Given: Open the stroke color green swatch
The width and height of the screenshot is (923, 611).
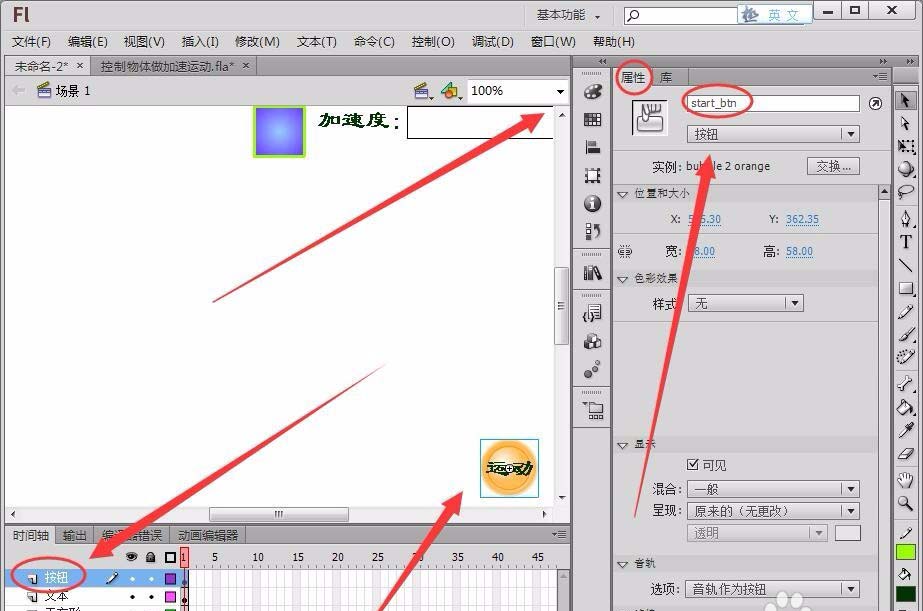Looking at the screenshot, I should click(905, 552).
